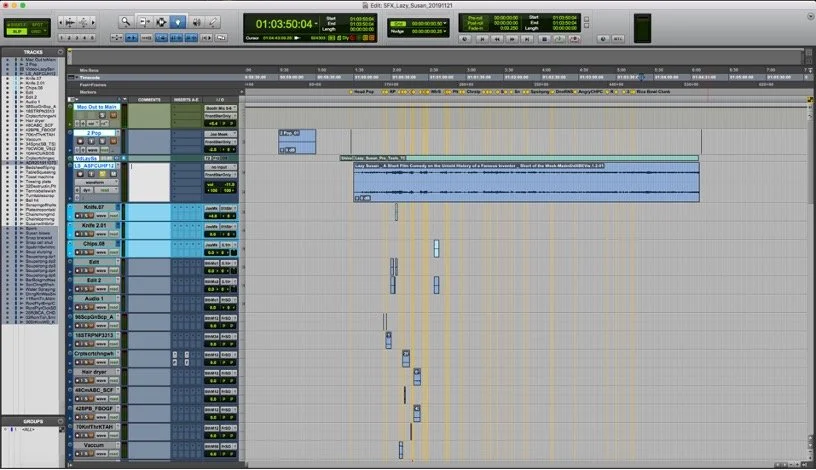Screen dimensions: 816x470
Task: Click the I/O column header
Action: click(x=220, y=99)
